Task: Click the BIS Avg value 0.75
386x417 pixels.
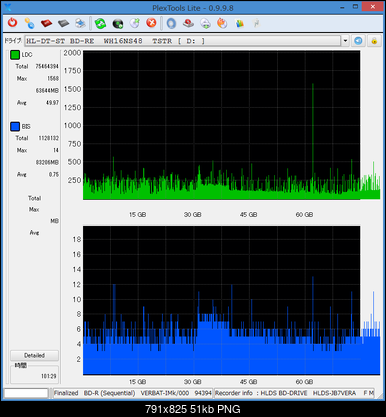Action: pos(54,174)
